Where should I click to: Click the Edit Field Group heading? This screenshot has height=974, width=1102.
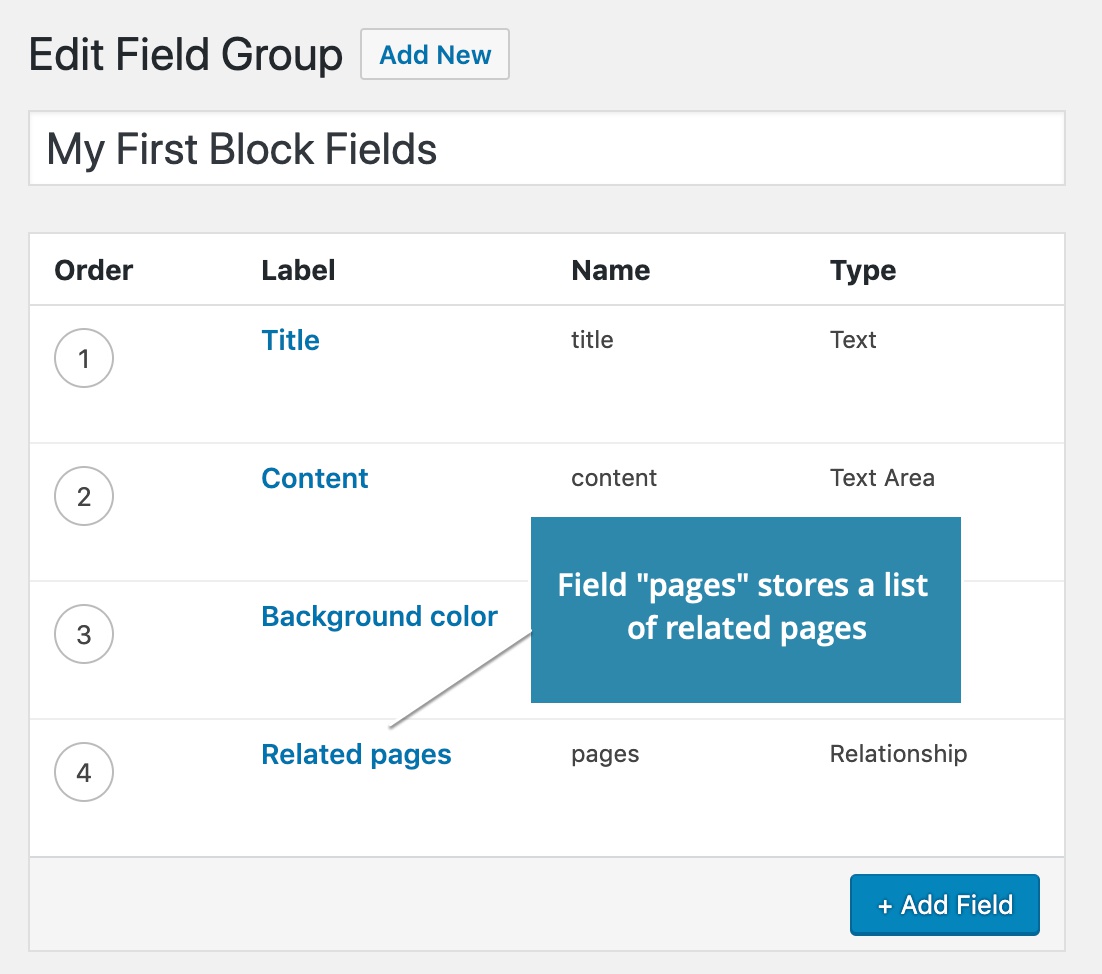186,55
